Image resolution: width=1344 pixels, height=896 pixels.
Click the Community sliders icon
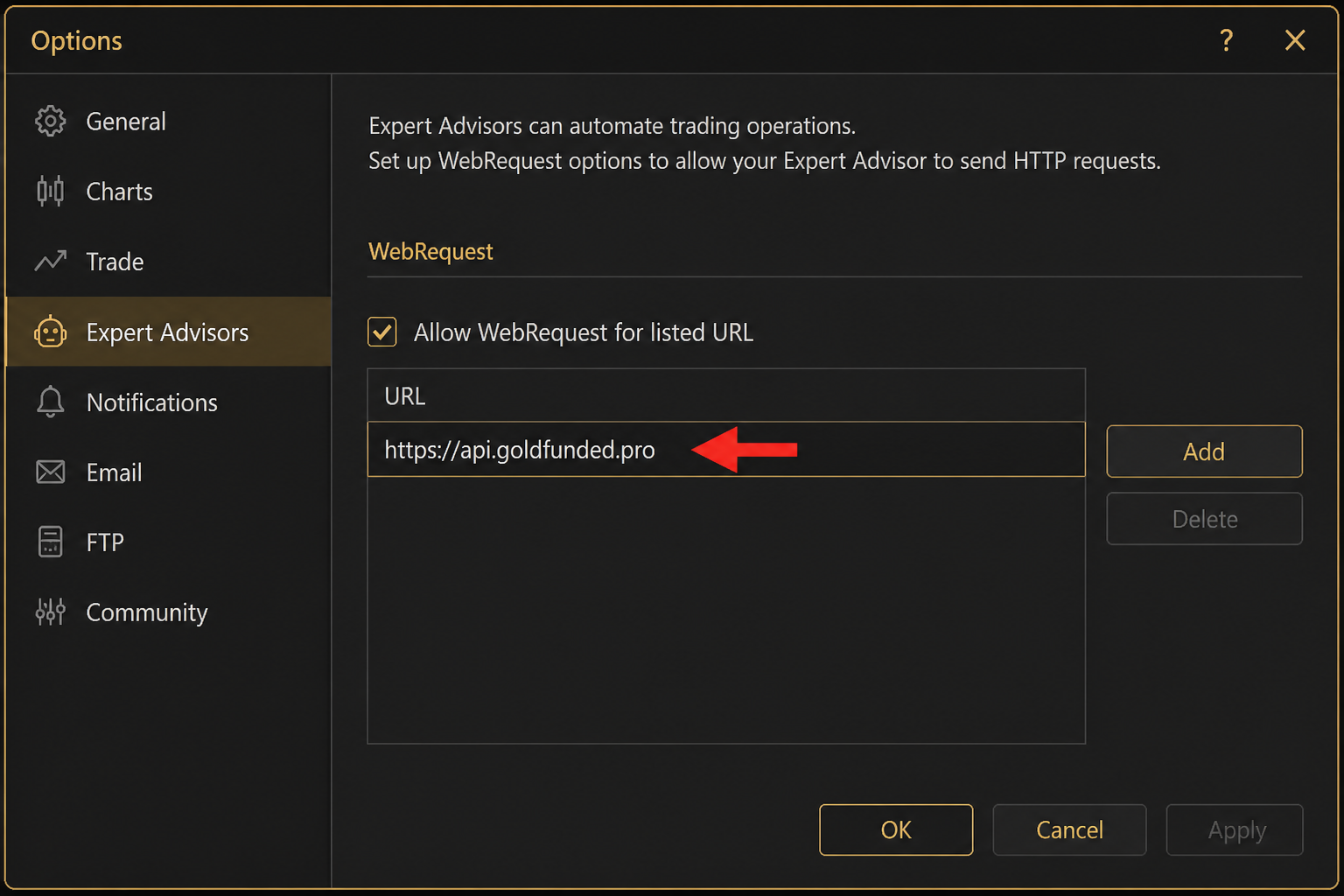pos(51,612)
